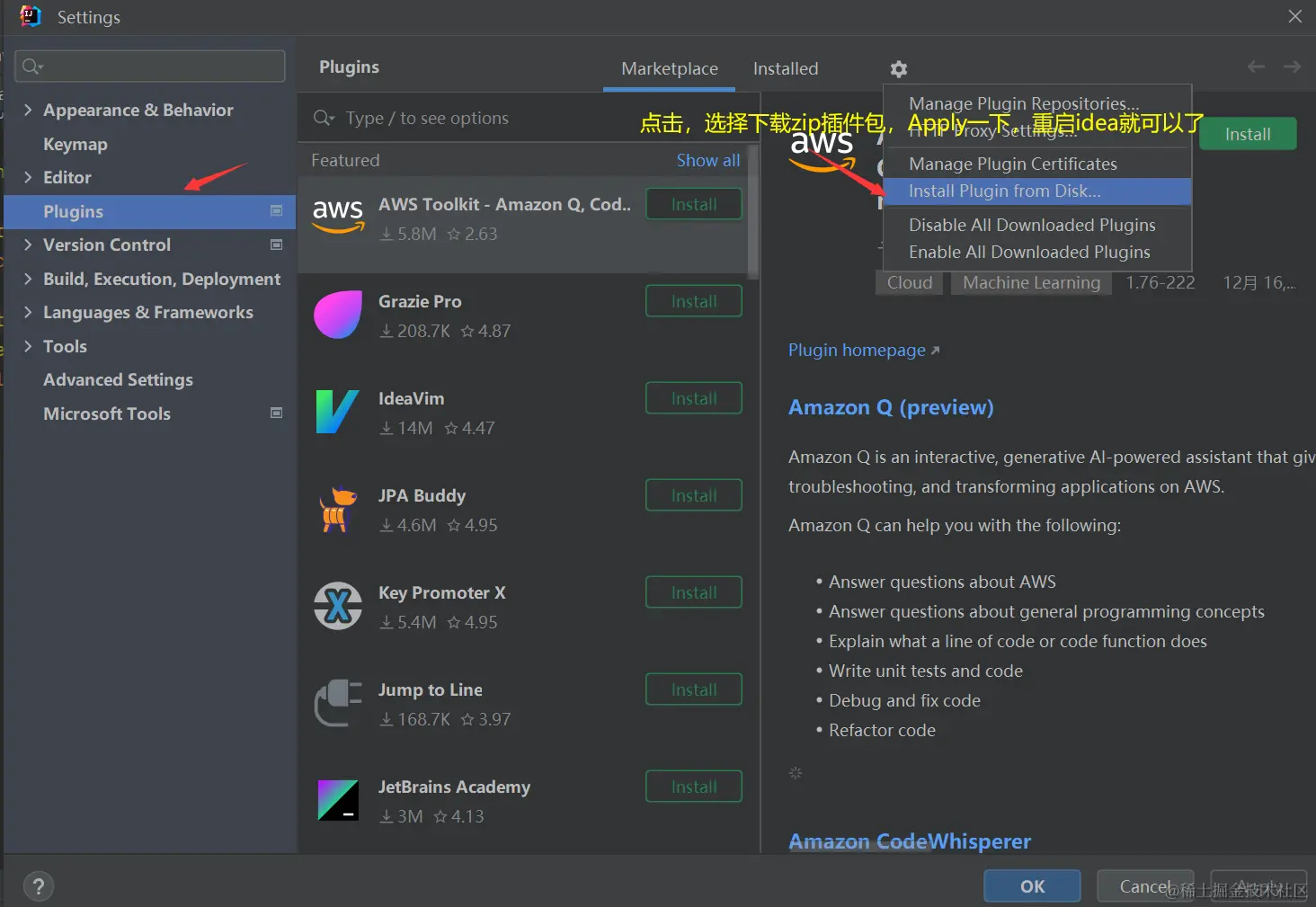
Task: Click the green Install button in details
Action: click(x=1248, y=134)
